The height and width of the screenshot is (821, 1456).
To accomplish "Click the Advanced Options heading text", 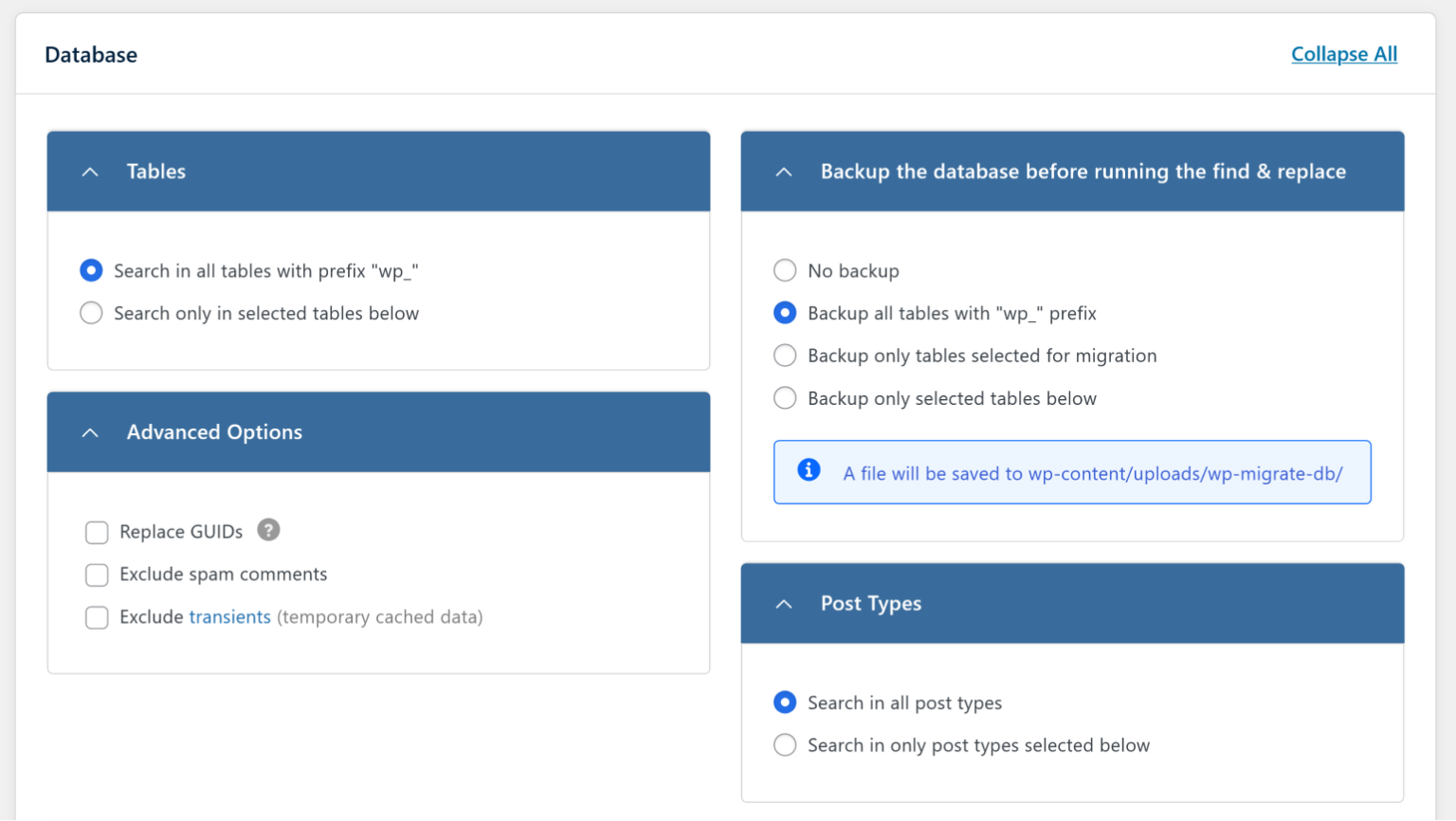I will pos(214,432).
